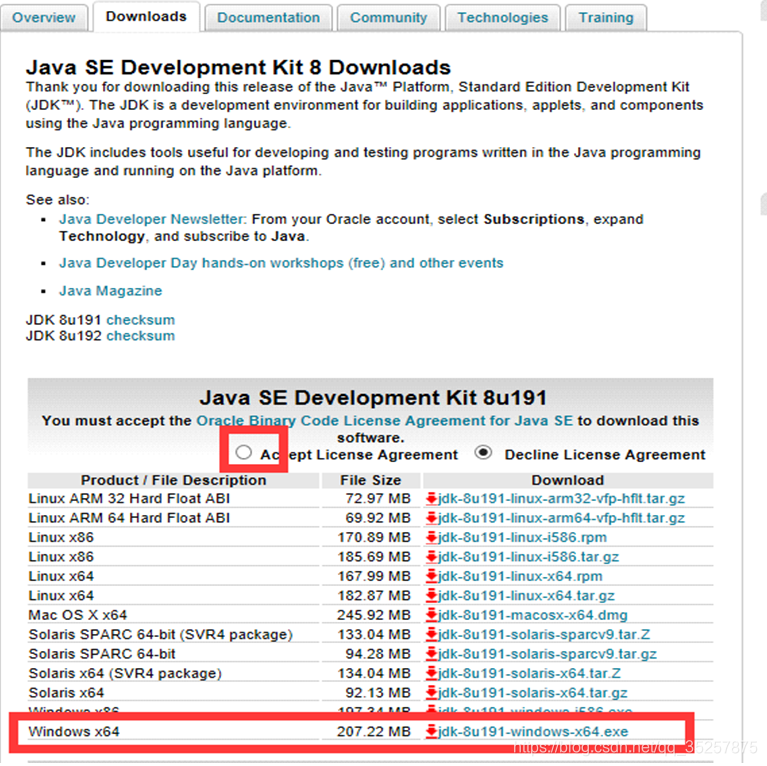
Task: Open the Training tab
Action: pyautogui.click(x=606, y=18)
